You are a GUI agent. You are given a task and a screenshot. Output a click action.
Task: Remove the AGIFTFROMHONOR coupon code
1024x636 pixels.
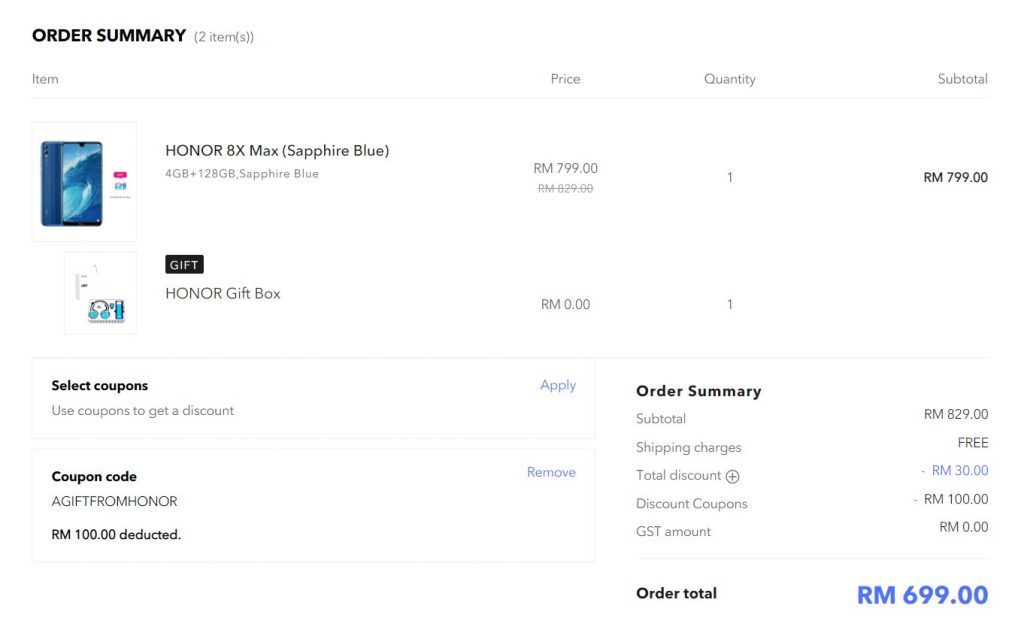pos(551,472)
